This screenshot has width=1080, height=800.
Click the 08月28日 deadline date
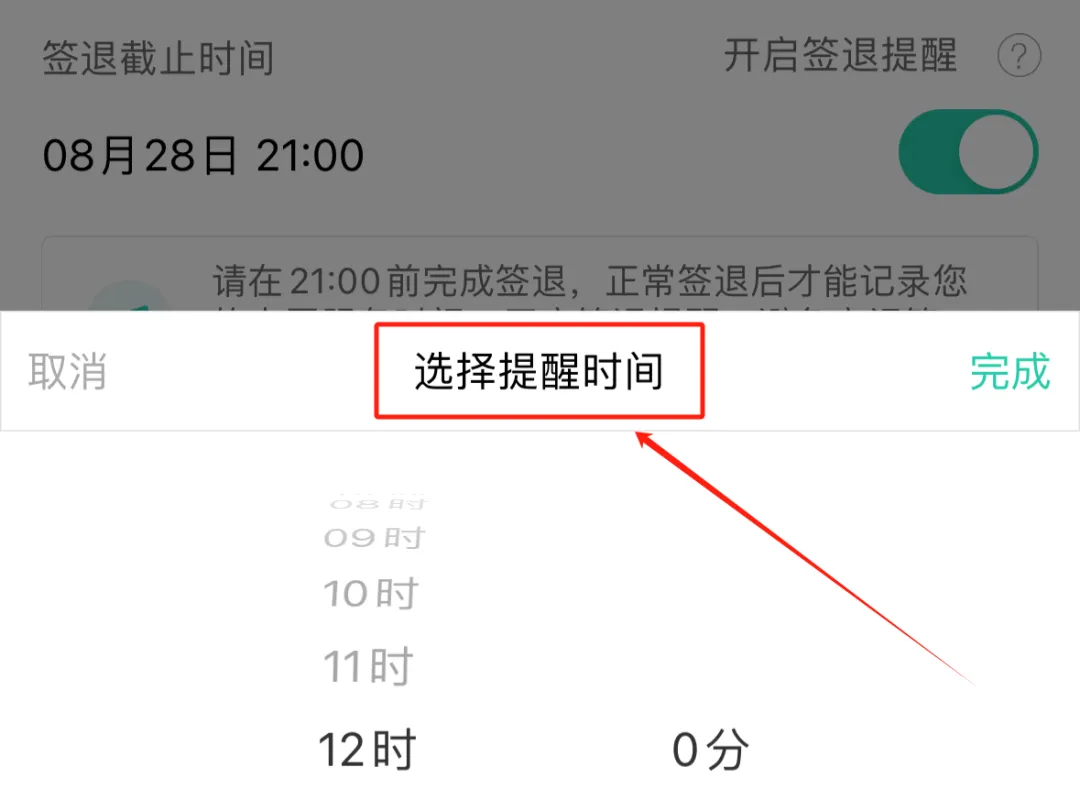point(140,155)
